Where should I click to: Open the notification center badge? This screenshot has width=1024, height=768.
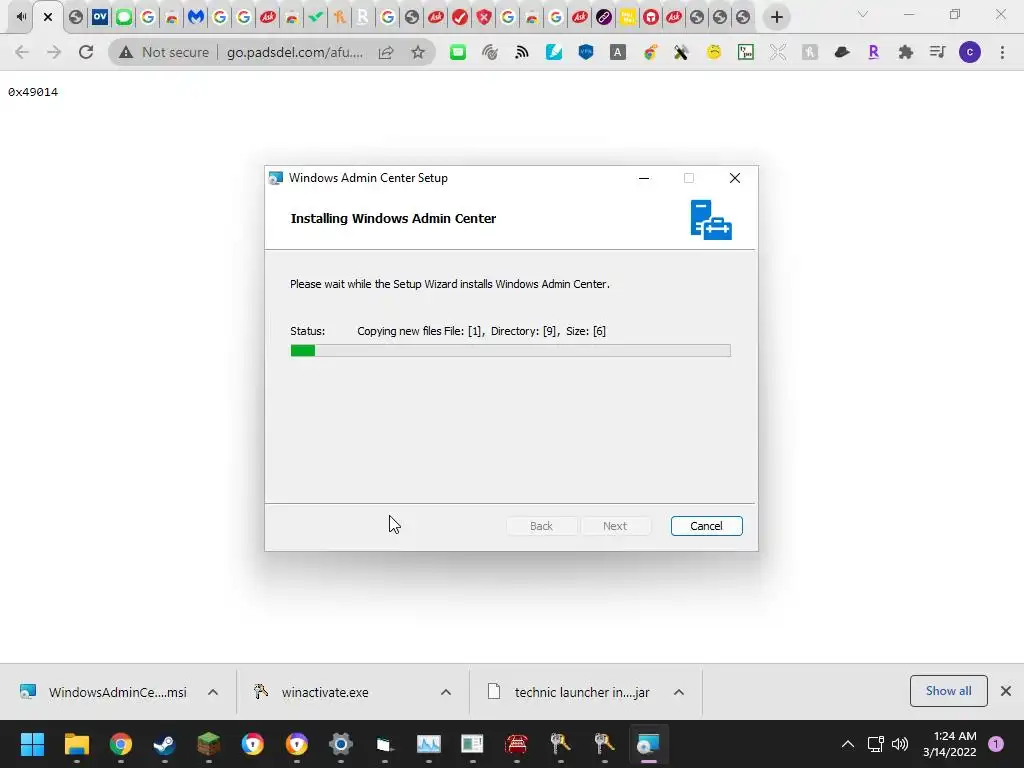tap(996, 744)
